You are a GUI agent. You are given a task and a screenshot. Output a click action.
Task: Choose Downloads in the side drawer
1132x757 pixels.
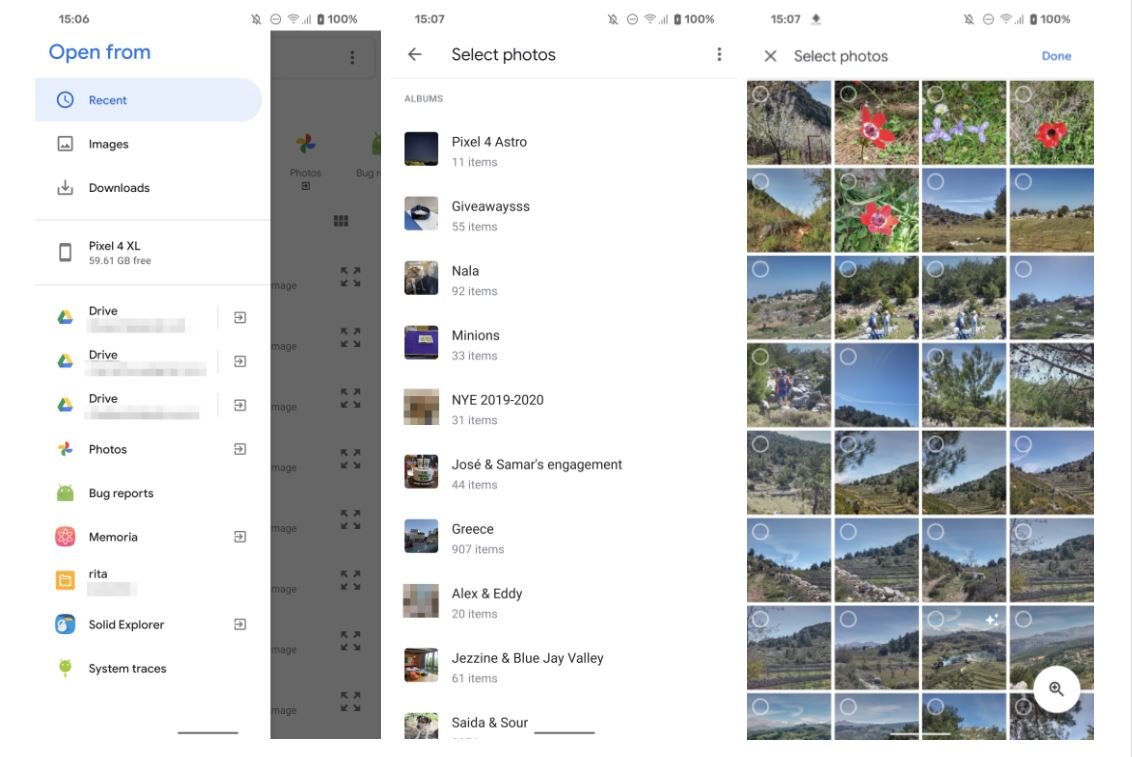pos(119,188)
